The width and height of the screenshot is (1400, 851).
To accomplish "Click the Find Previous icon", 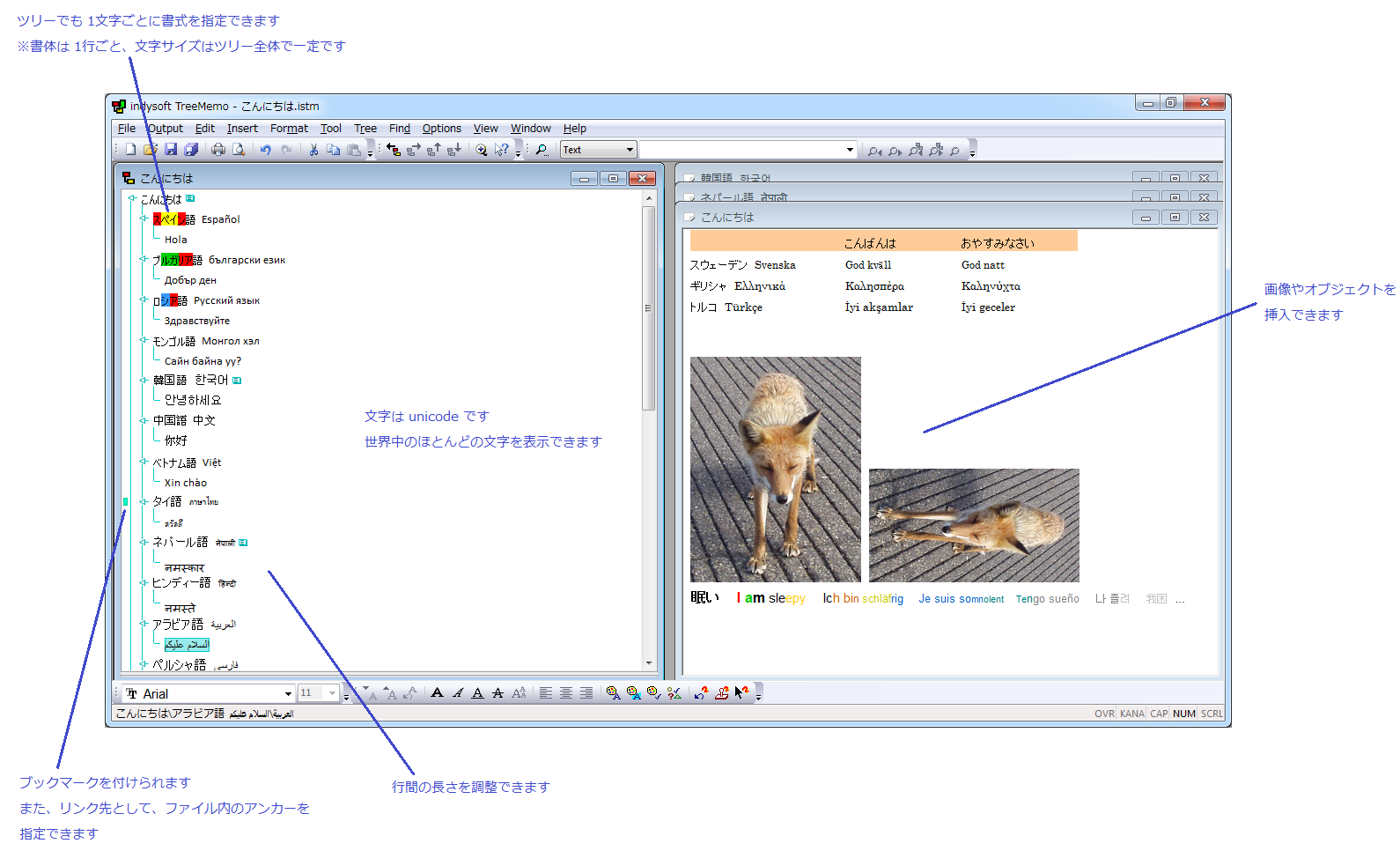I will pyautogui.click(x=874, y=151).
